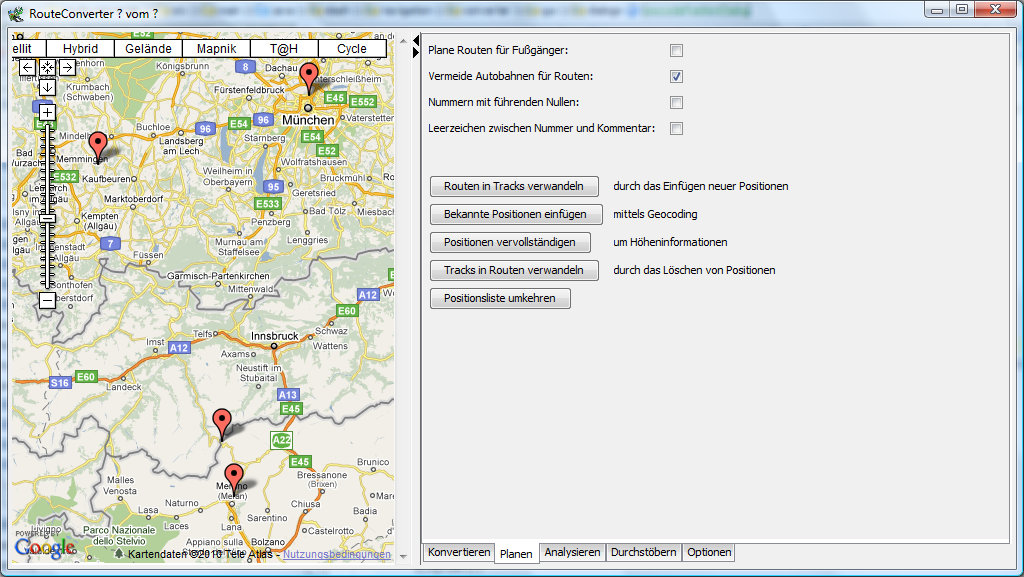Image resolution: width=1024 pixels, height=577 pixels.
Task: Click the map pan left arrow
Action: tap(28, 68)
